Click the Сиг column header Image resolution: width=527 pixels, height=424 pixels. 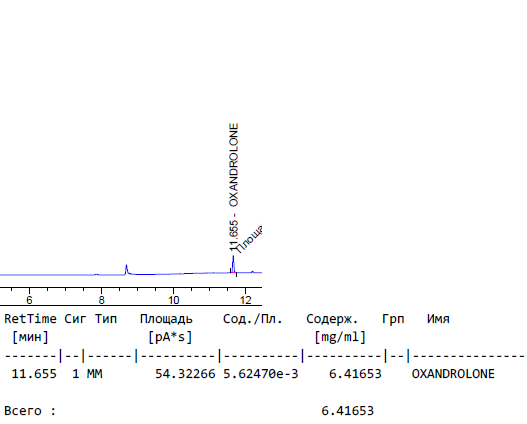75,319
